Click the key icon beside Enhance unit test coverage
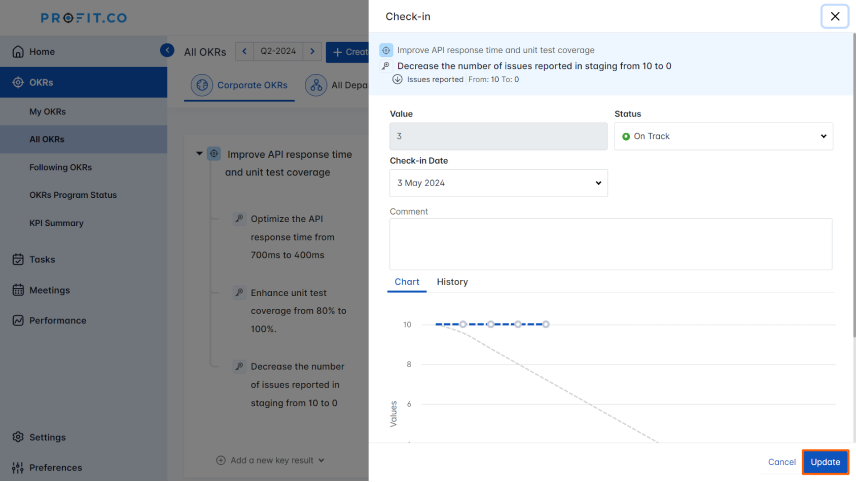The width and height of the screenshot is (856, 482). point(239,293)
